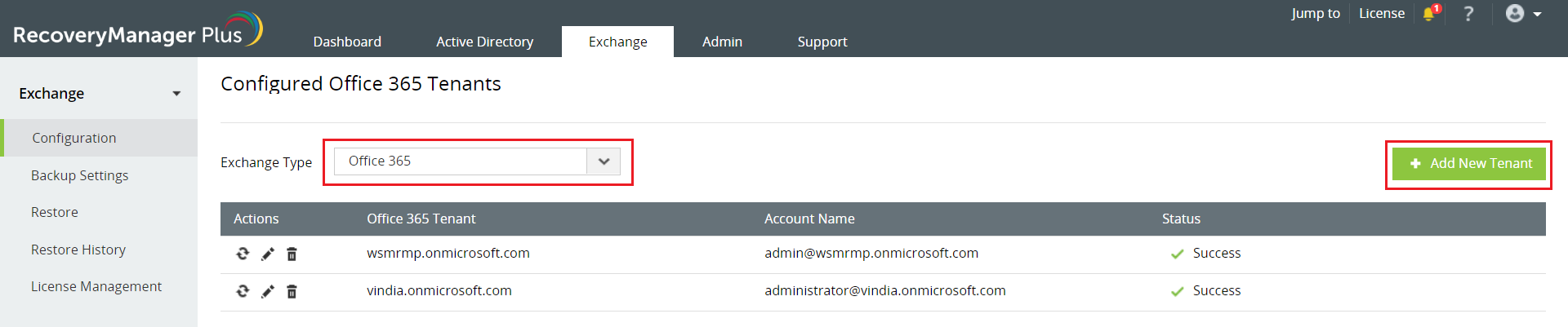
Task: Open the License link
Action: (x=1381, y=14)
